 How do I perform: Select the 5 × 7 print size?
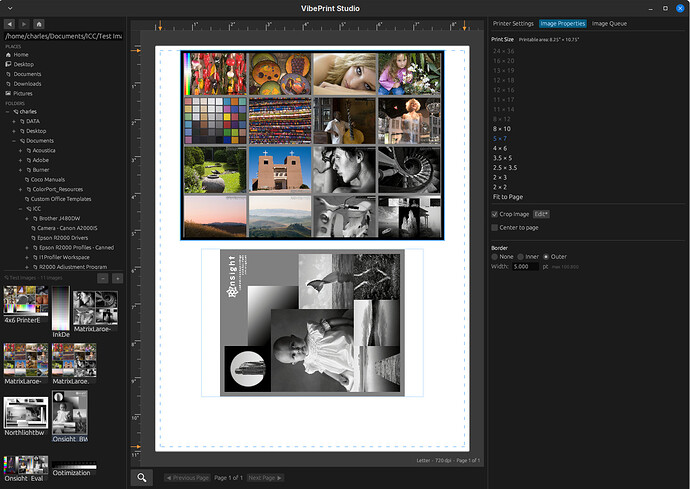pyautogui.click(x=500, y=139)
